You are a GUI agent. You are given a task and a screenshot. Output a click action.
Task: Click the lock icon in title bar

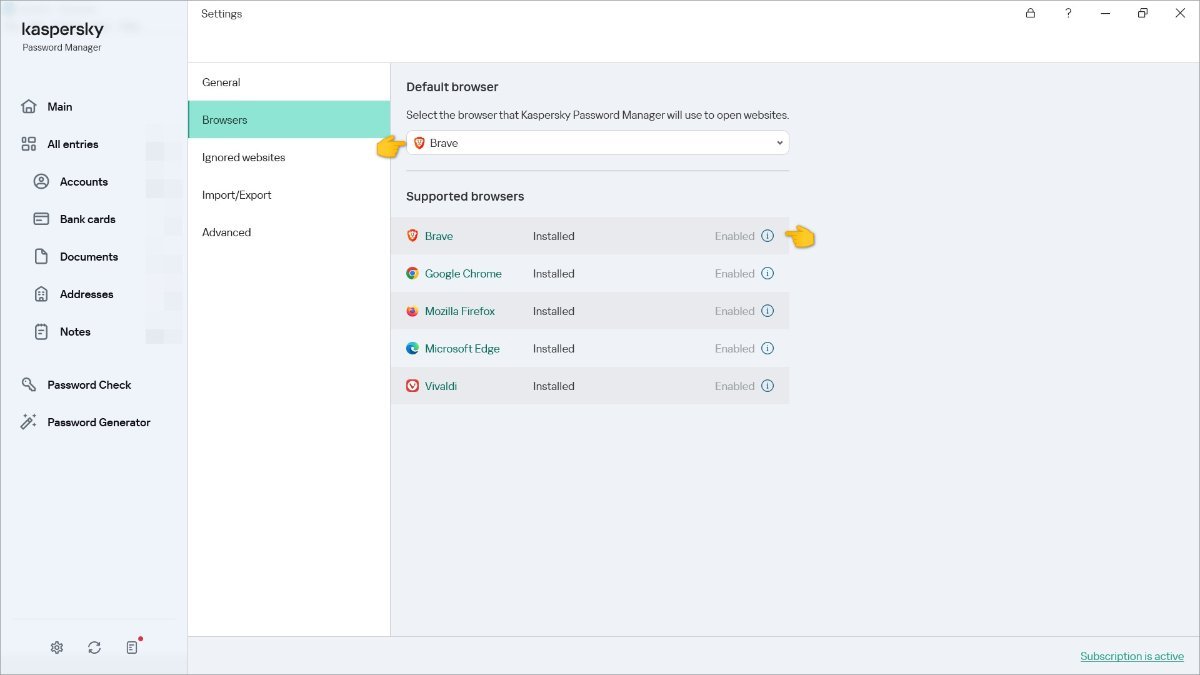tap(1031, 14)
